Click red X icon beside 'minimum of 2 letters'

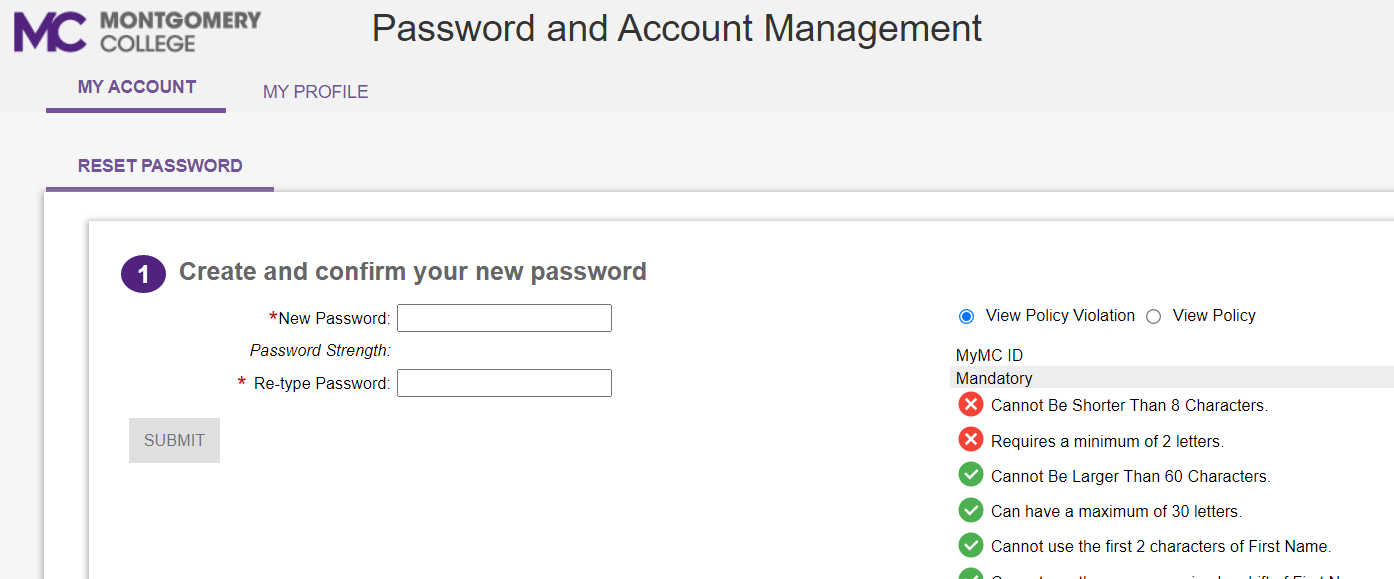[x=971, y=439]
